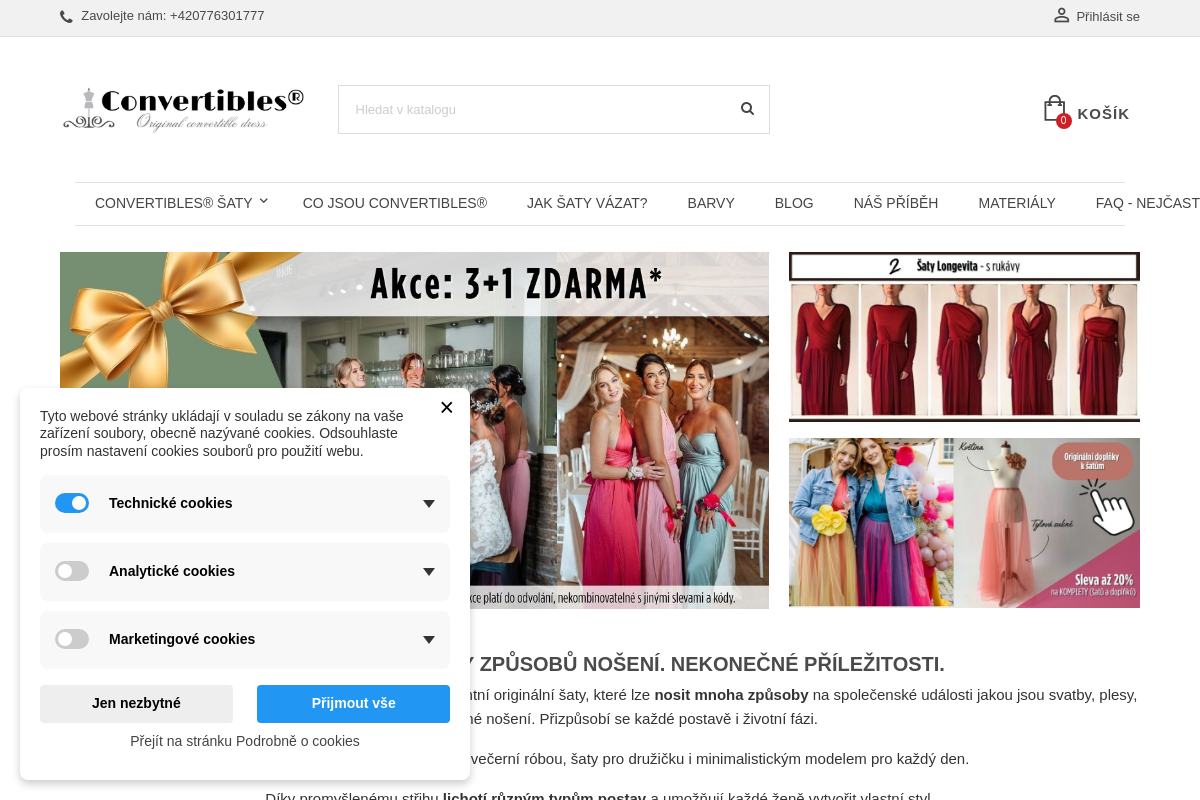Screen dimensions: 1200x800
Task: Click the cart item count badge
Action: pos(1064,121)
